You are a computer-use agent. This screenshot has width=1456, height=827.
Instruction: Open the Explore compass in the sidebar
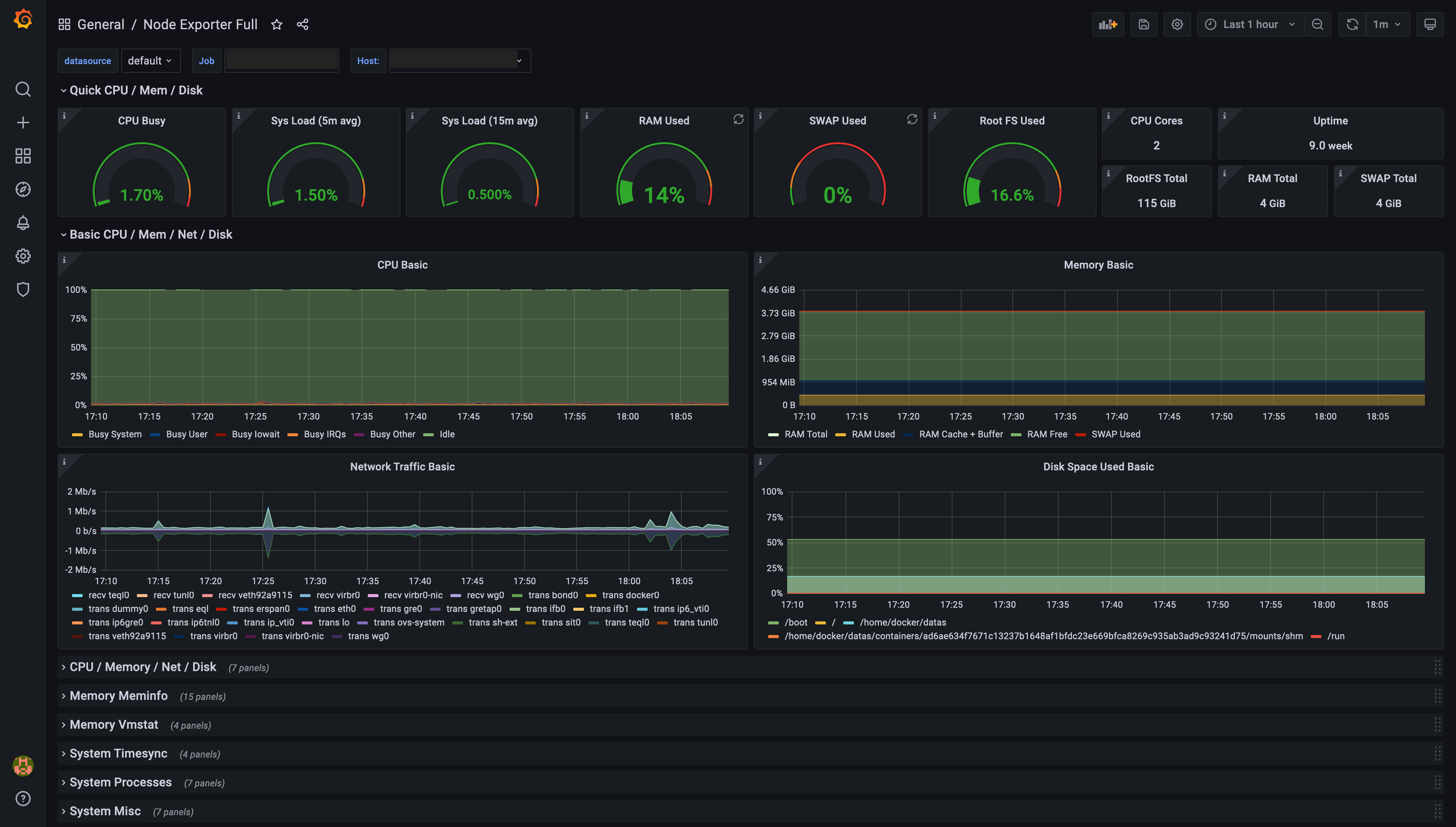point(23,189)
